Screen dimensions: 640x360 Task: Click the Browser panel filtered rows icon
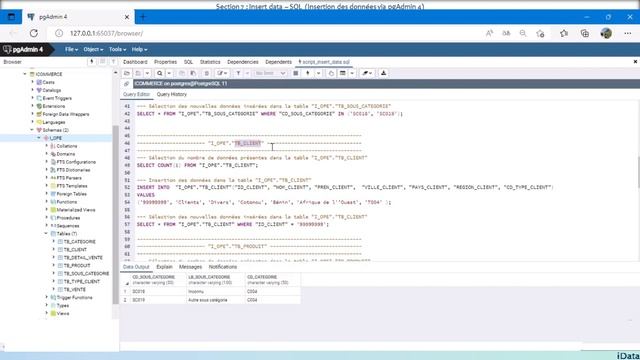tap(113, 62)
